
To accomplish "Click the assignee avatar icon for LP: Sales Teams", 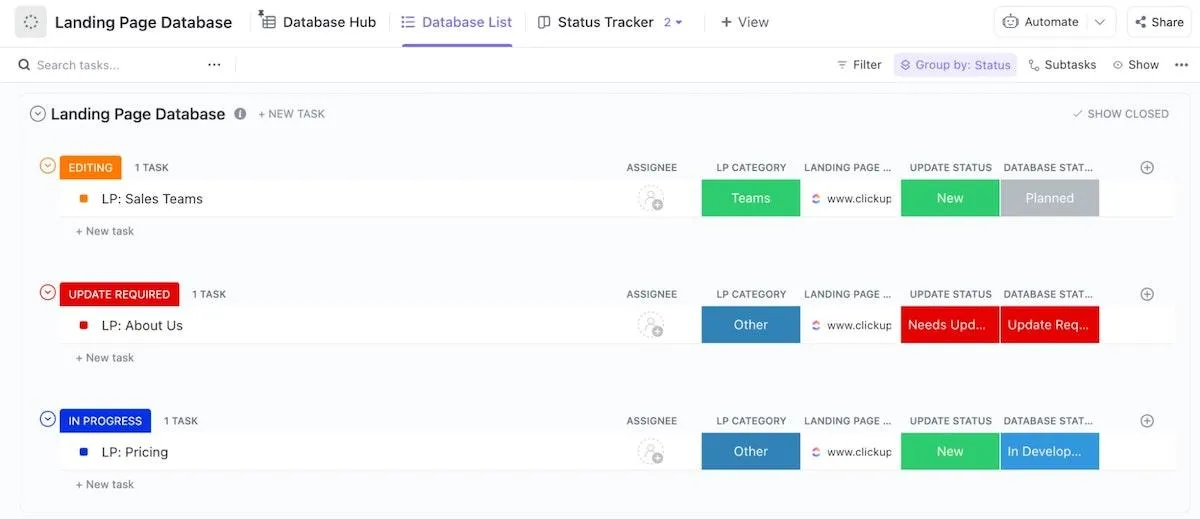I will point(651,199).
